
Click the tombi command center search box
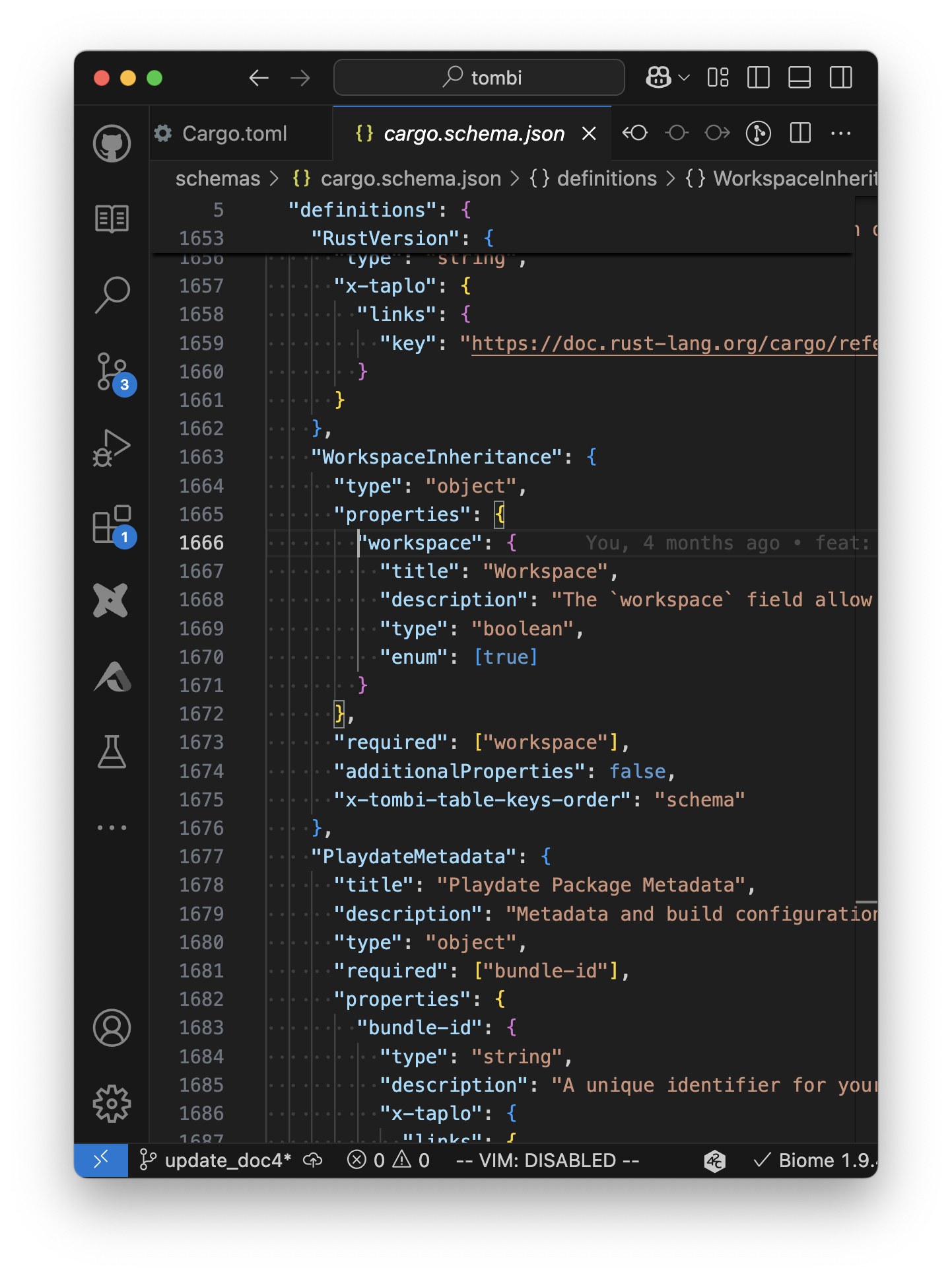pyautogui.click(x=479, y=77)
